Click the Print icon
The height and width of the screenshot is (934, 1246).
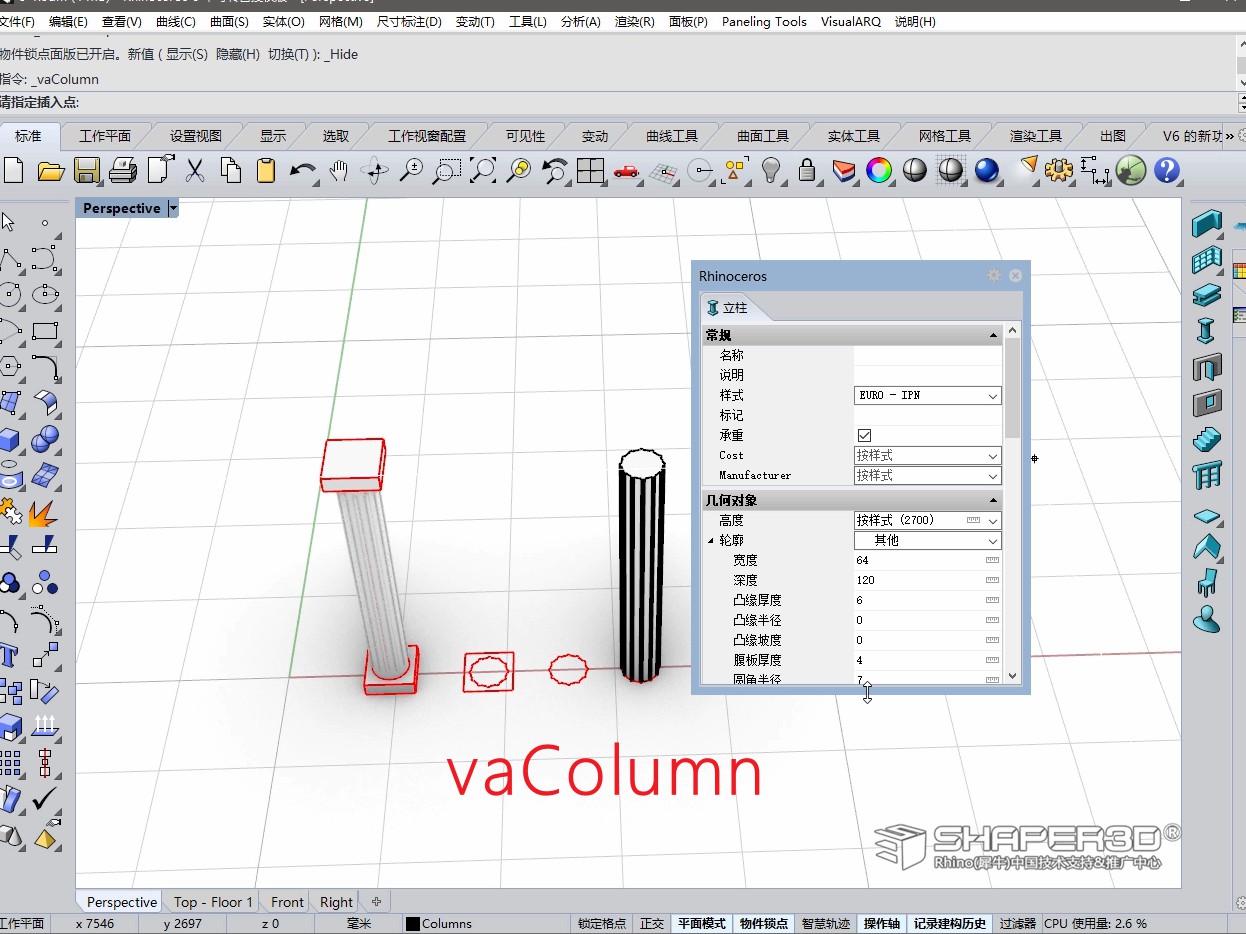122,170
